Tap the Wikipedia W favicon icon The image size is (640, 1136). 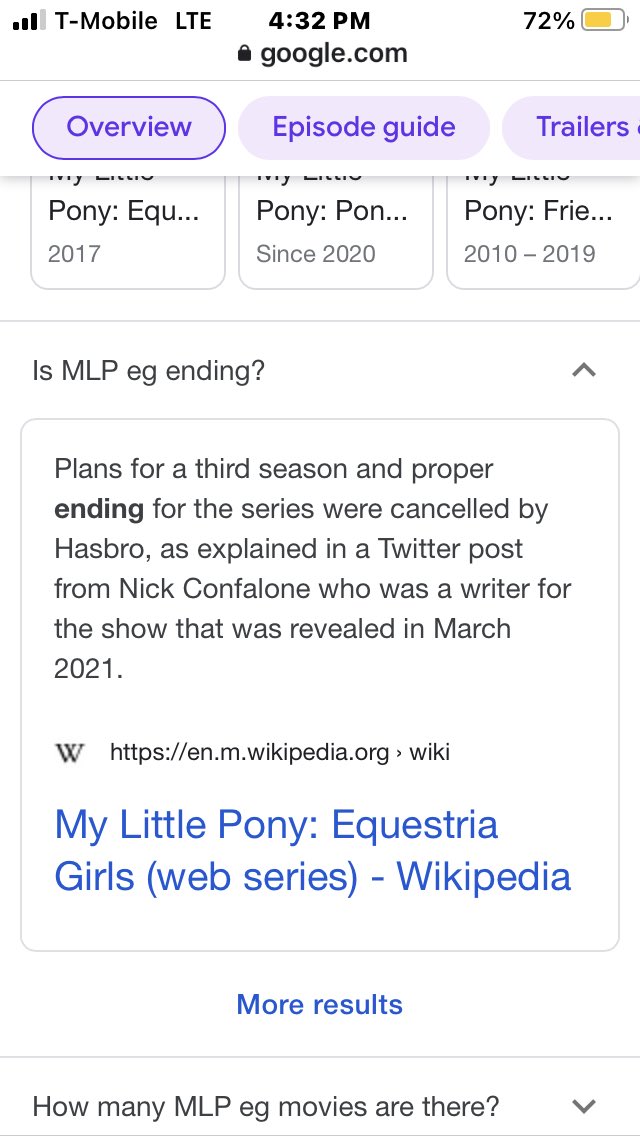[x=70, y=752]
